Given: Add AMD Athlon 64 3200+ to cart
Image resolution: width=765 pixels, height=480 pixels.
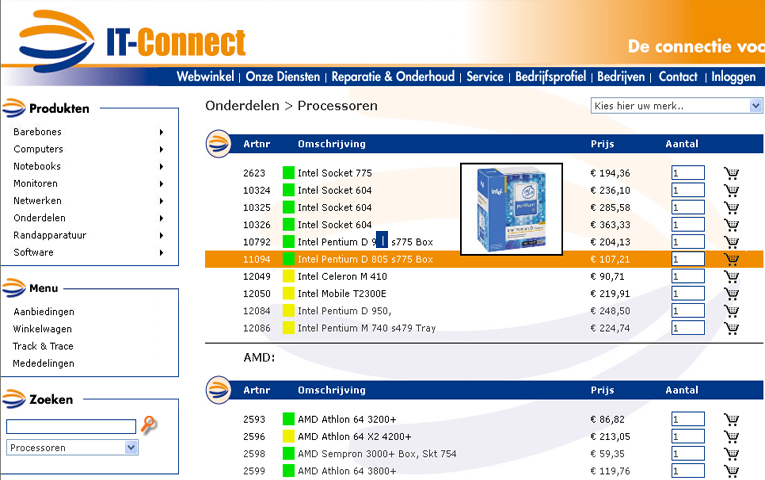Looking at the screenshot, I should coord(731,420).
